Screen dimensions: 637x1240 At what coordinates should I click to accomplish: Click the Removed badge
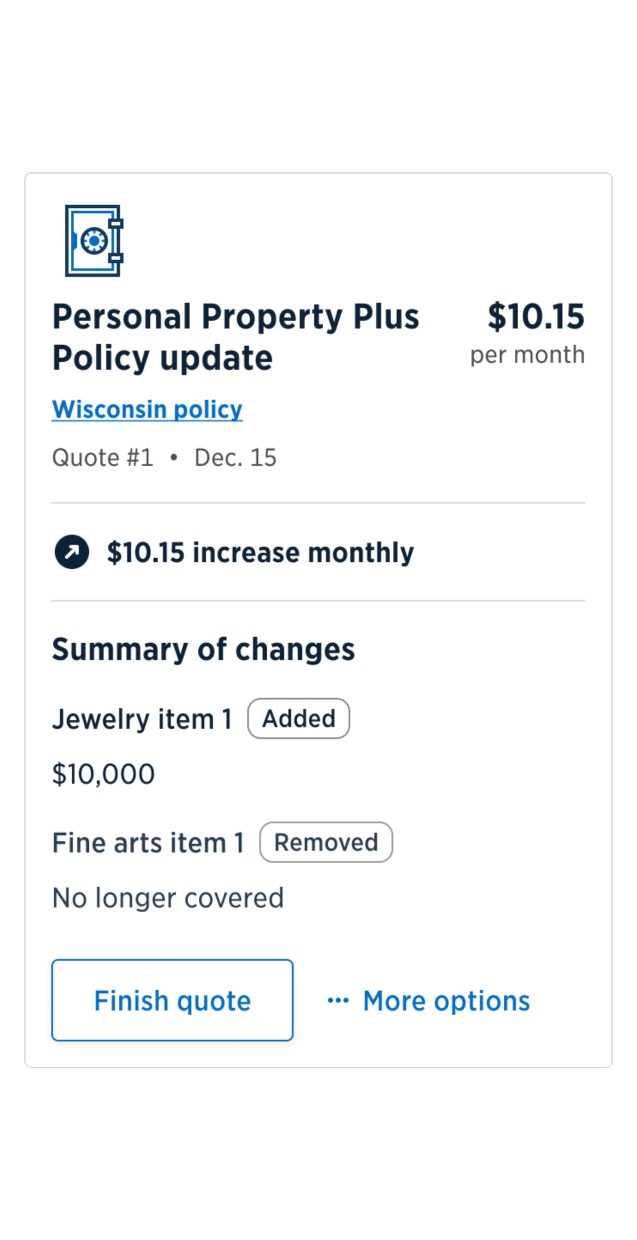pyautogui.click(x=326, y=843)
